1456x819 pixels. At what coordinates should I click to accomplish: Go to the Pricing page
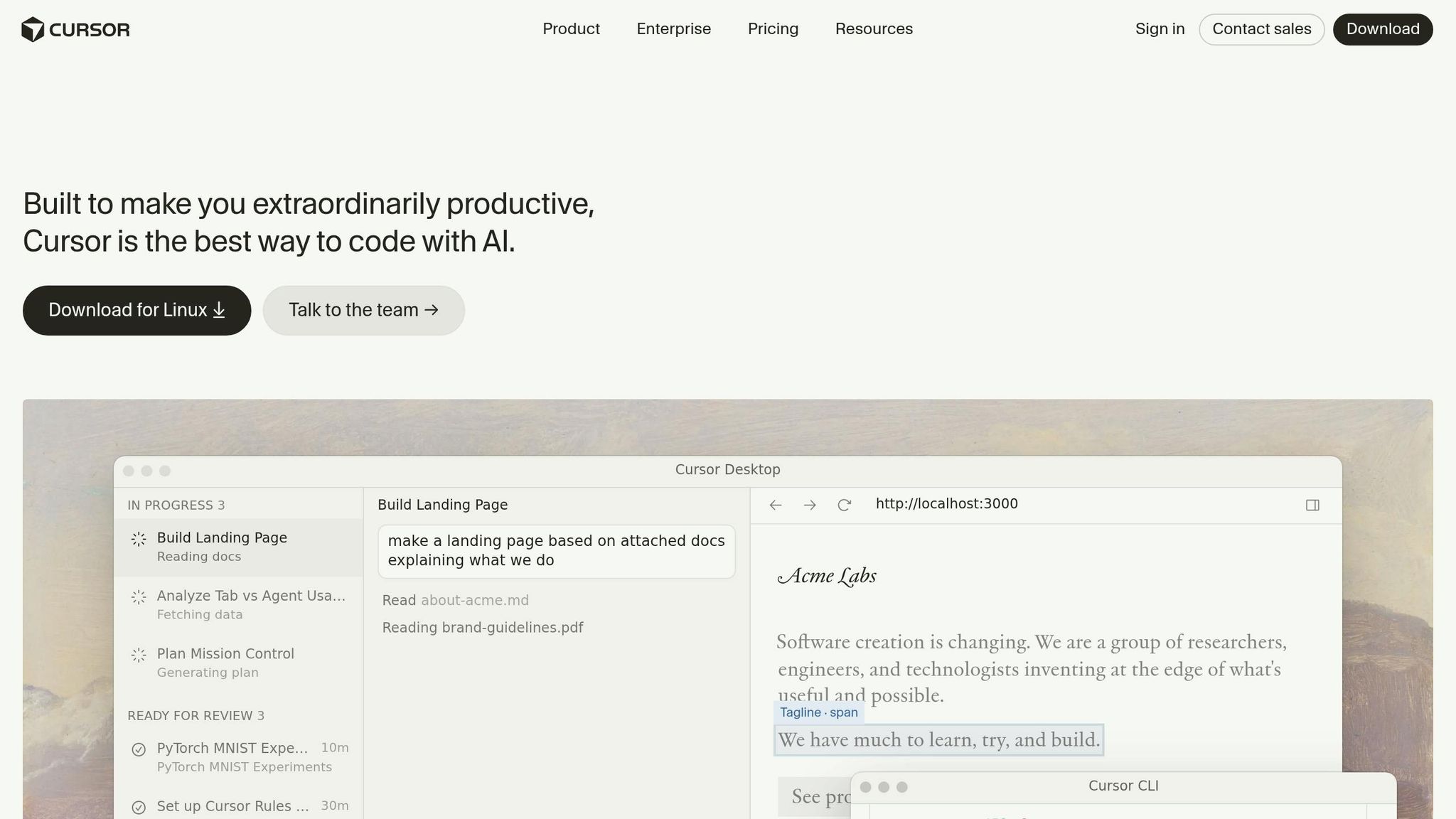[x=773, y=29]
